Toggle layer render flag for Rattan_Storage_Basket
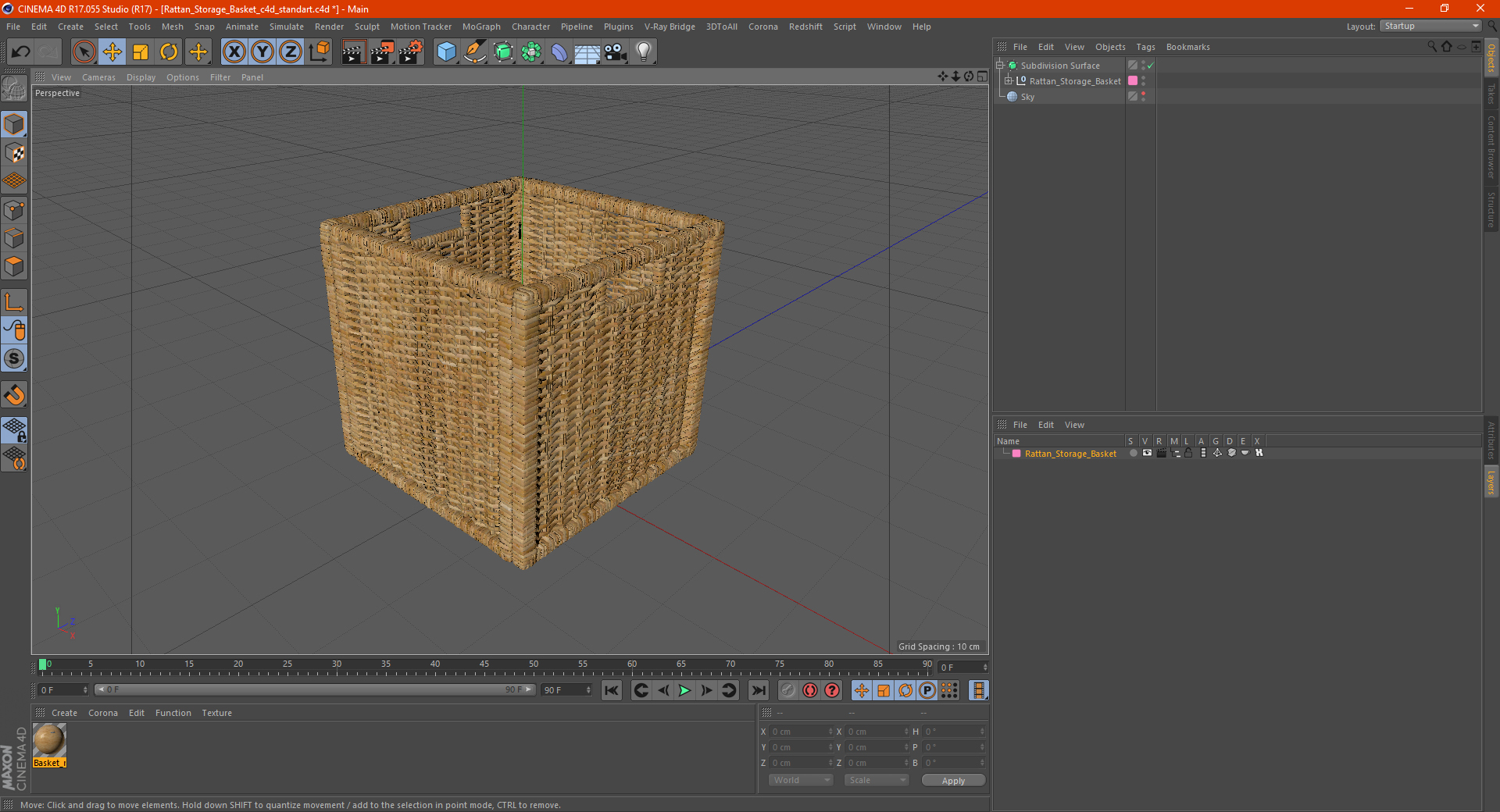1500x812 pixels. point(1161,453)
